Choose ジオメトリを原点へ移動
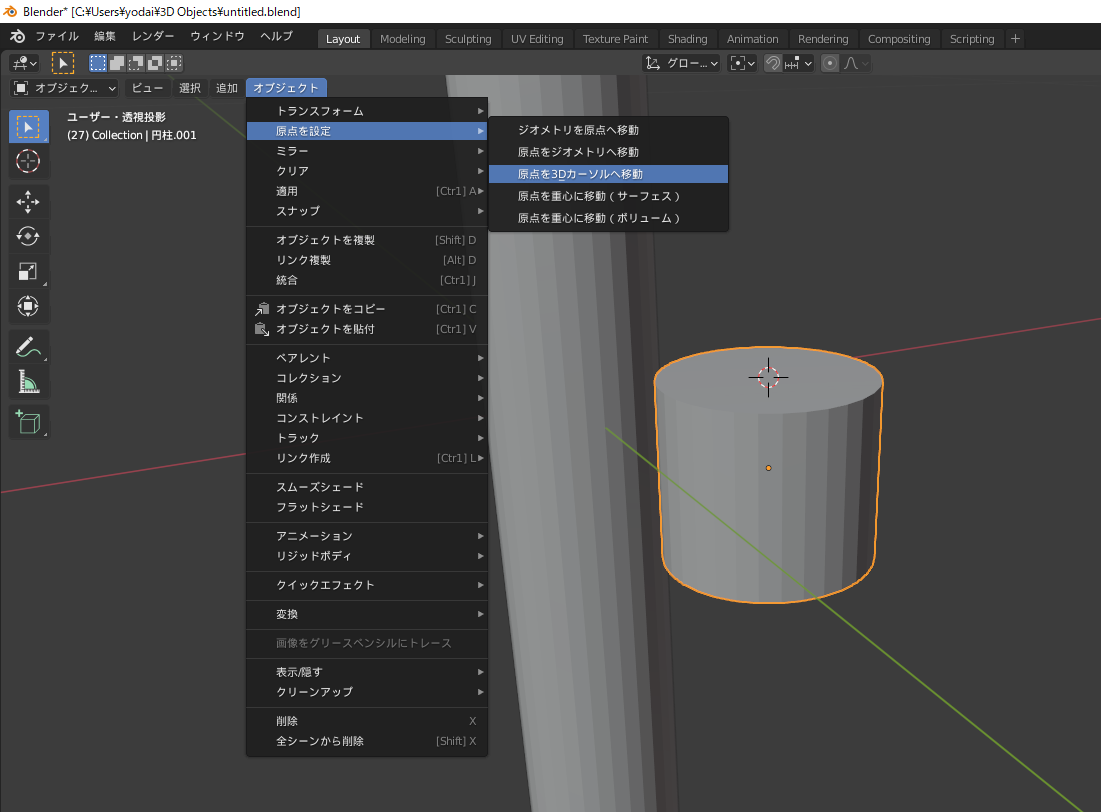1101x812 pixels. coord(609,130)
